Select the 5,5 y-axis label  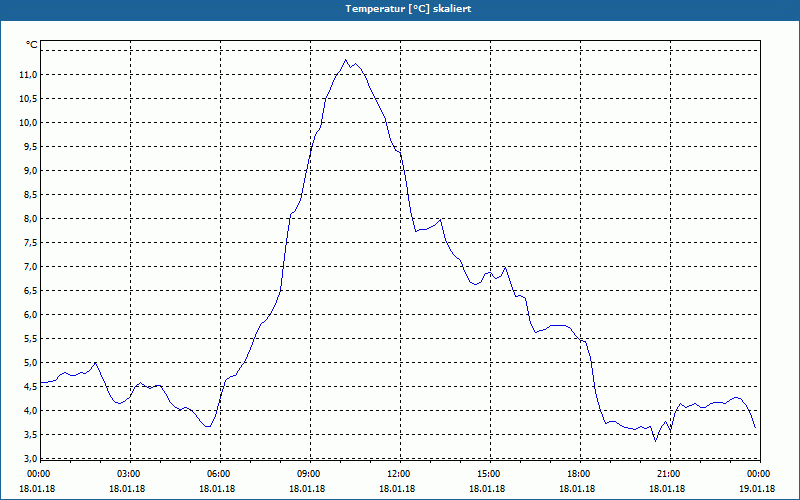[30, 338]
